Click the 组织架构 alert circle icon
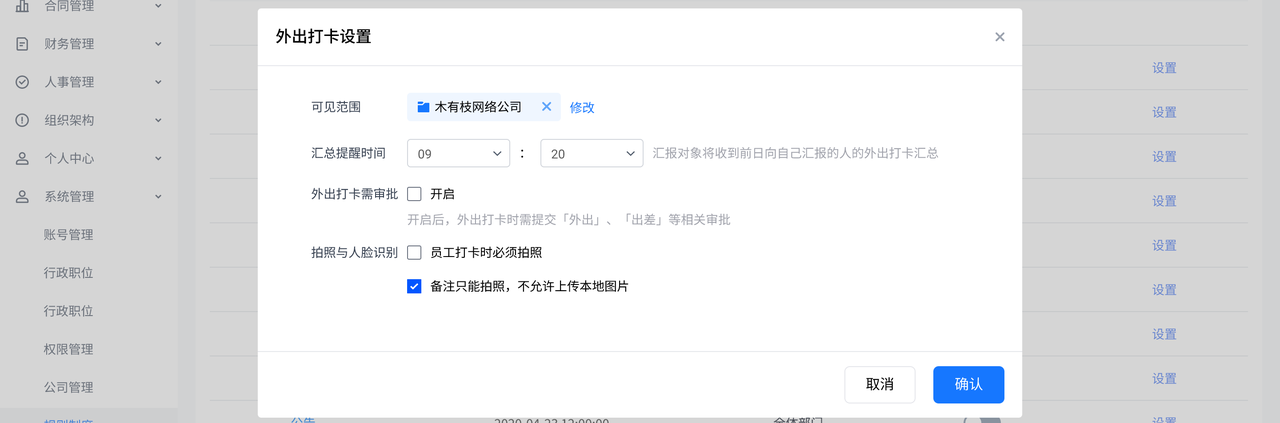This screenshot has height=423, width=1280. pos(22,120)
